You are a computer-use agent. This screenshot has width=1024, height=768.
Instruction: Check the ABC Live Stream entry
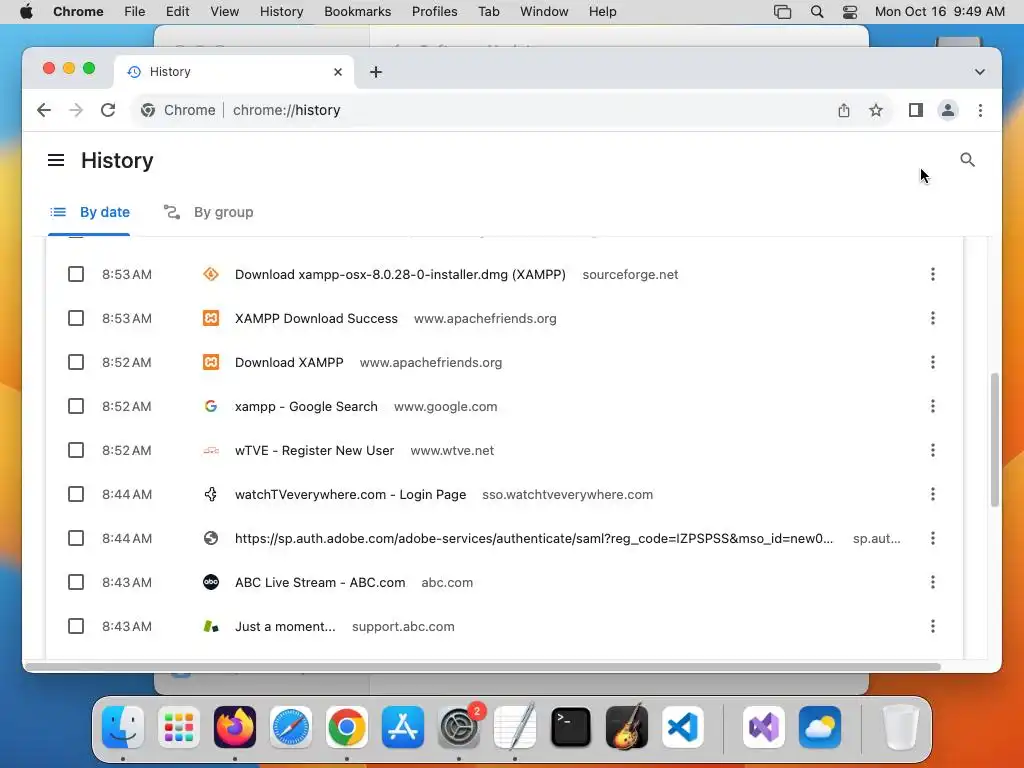tap(76, 582)
